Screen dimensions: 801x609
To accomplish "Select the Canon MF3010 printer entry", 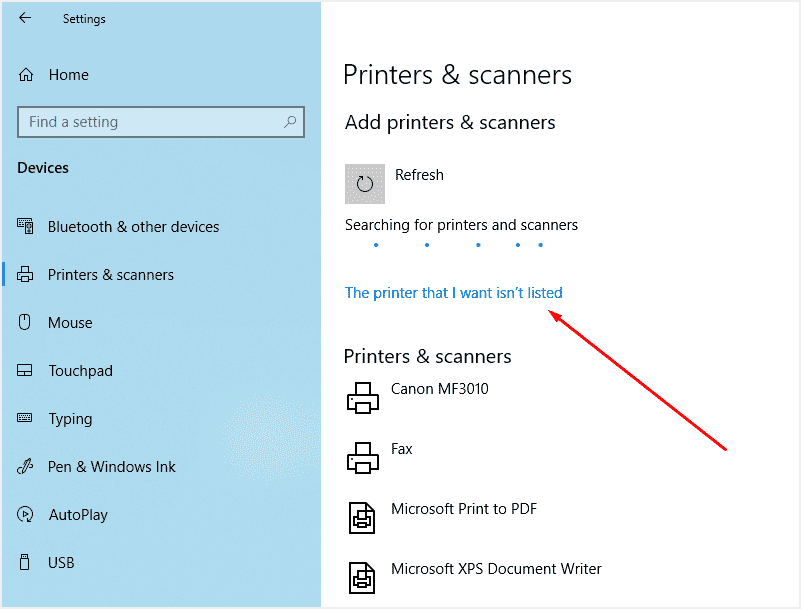I will [x=439, y=389].
